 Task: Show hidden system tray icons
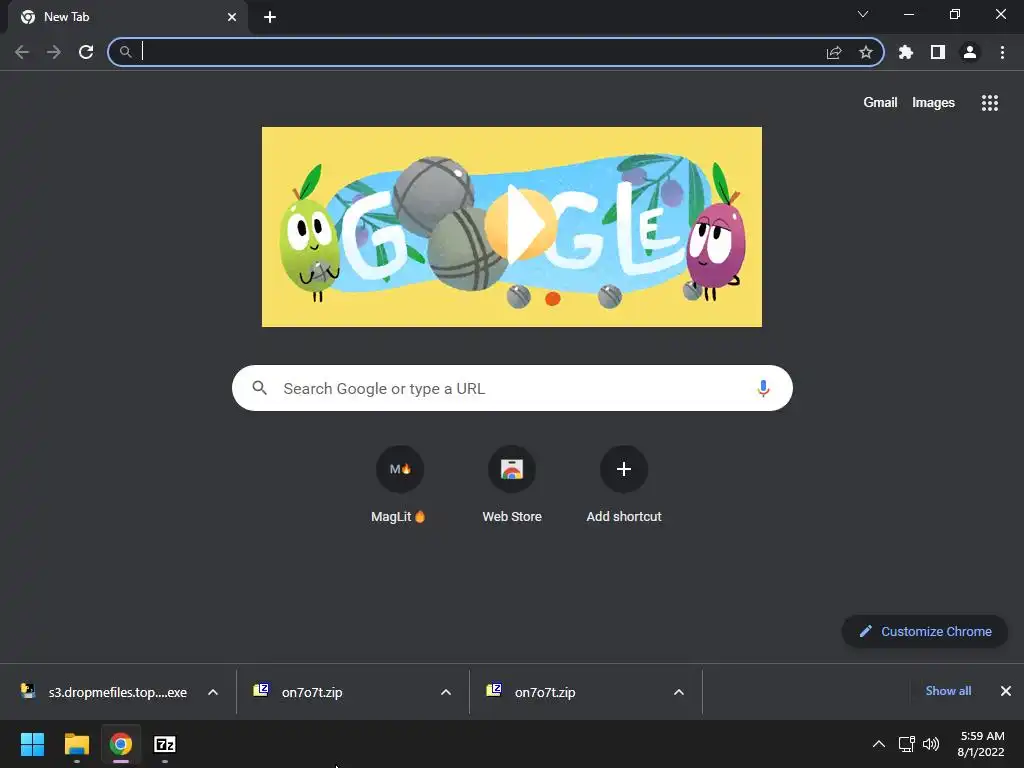(879, 744)
